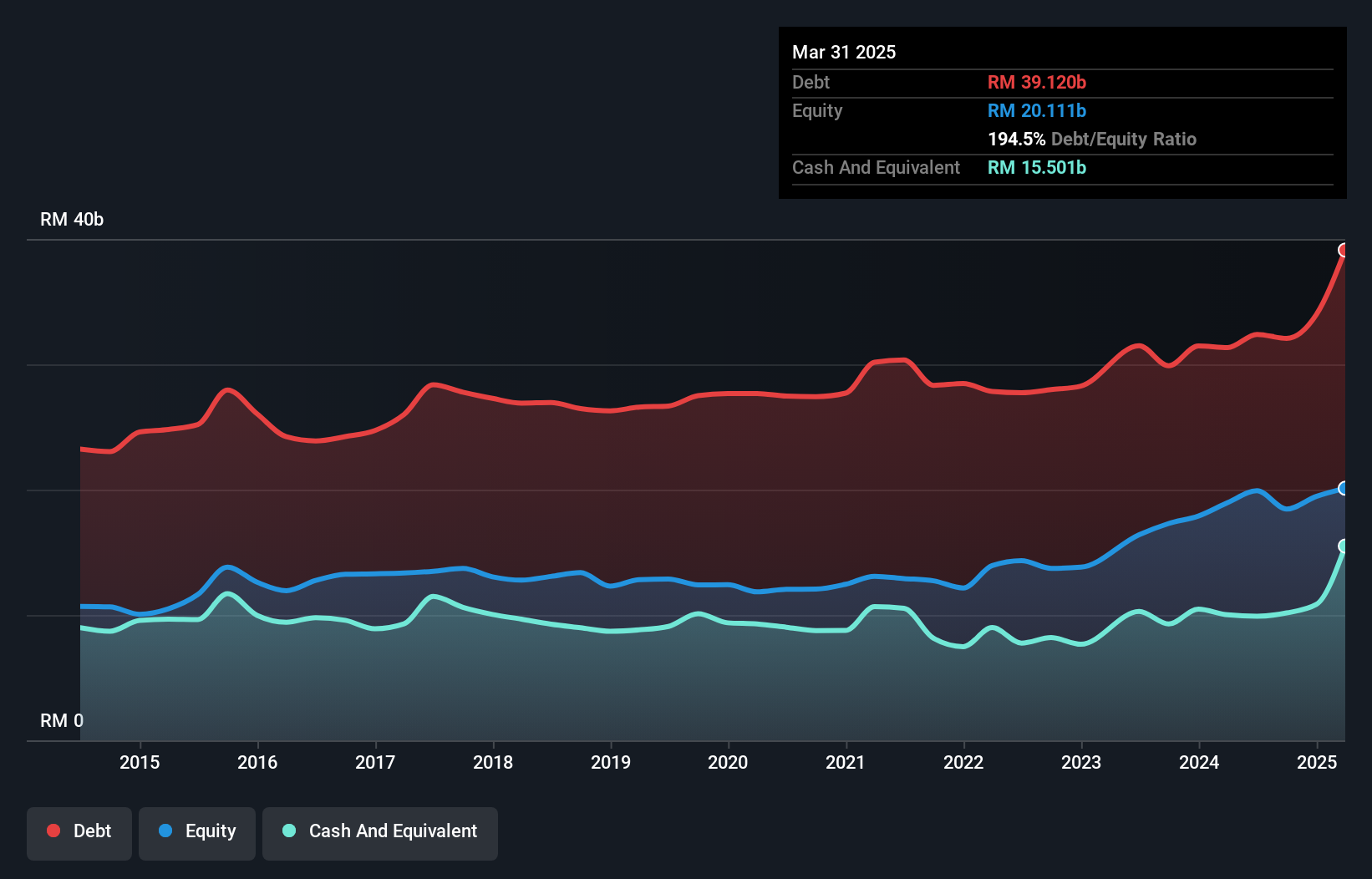Viewport: 1372px width, 879px height.
Task: Toggle the Cash And Equivalent legend button
Action: click(380, 833)
